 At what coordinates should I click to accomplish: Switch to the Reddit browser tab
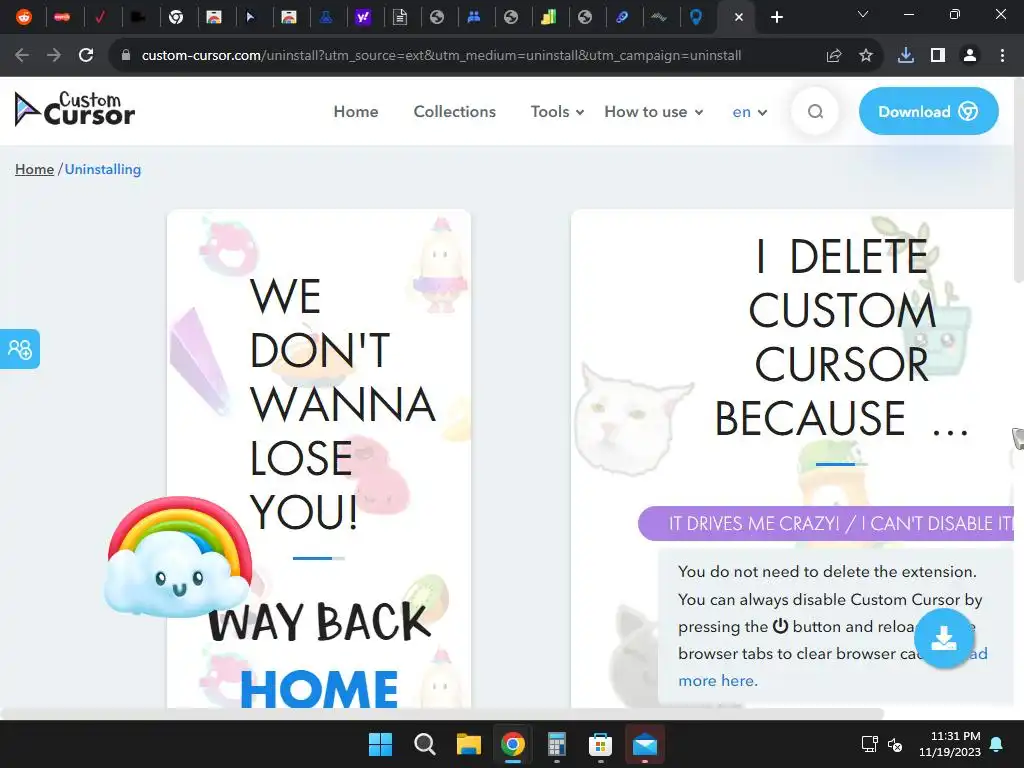tap(24, 17)
